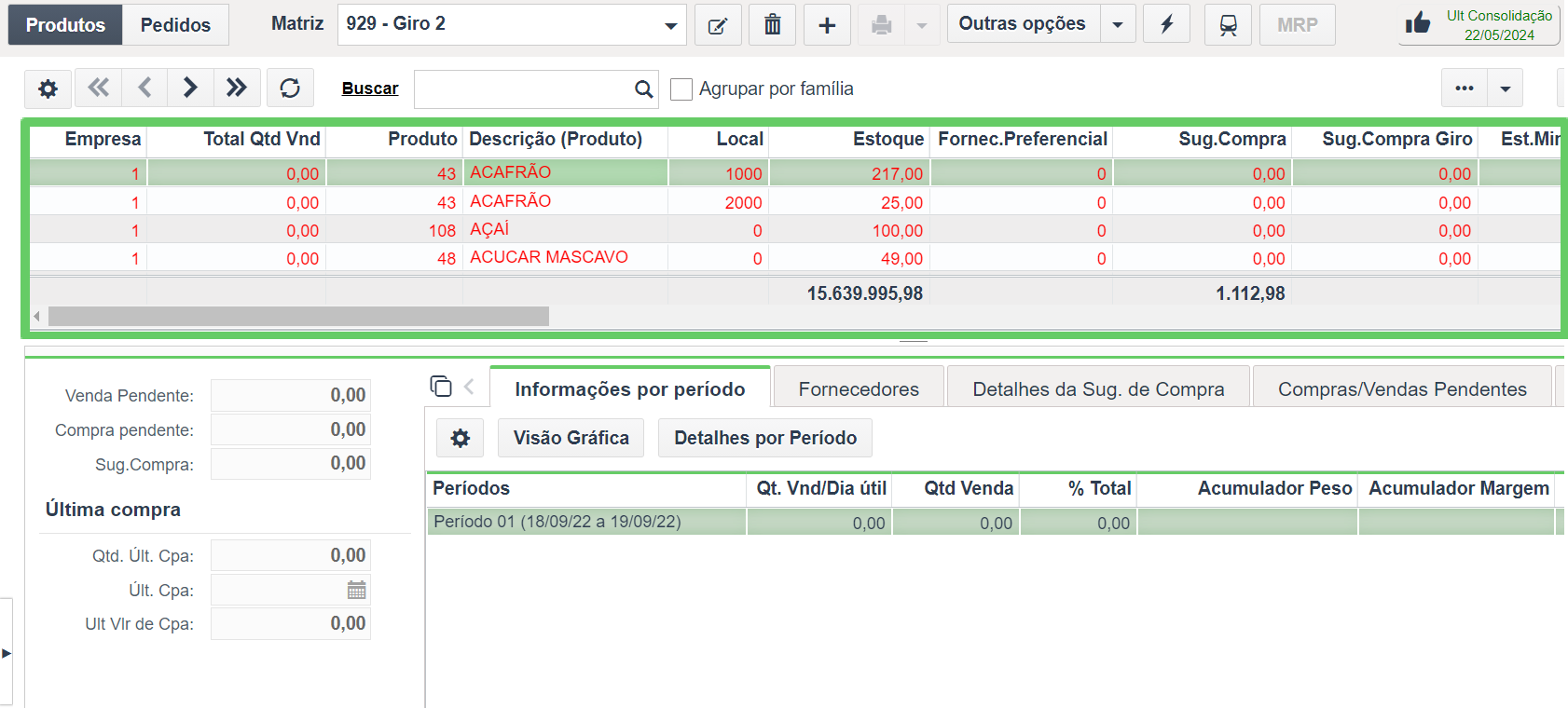This screenshot has height=708, width=1568.
Task: Click the horizontal scrollbar of product grid
Action: point(298,317)
